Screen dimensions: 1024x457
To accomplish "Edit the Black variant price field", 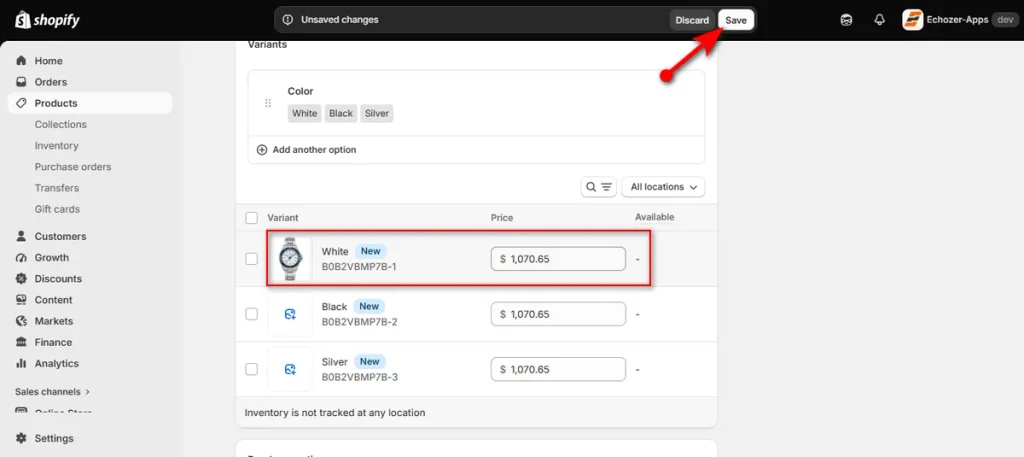I will click(558, 314).
